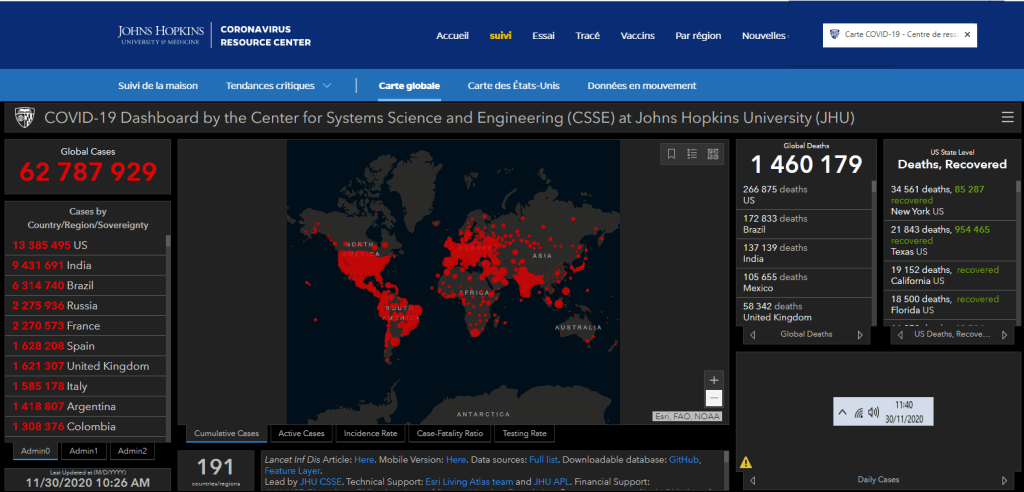The height and width of the screenshot is (492, 1024).
Task: Open the map bookmarks icon
Action: 672,154
